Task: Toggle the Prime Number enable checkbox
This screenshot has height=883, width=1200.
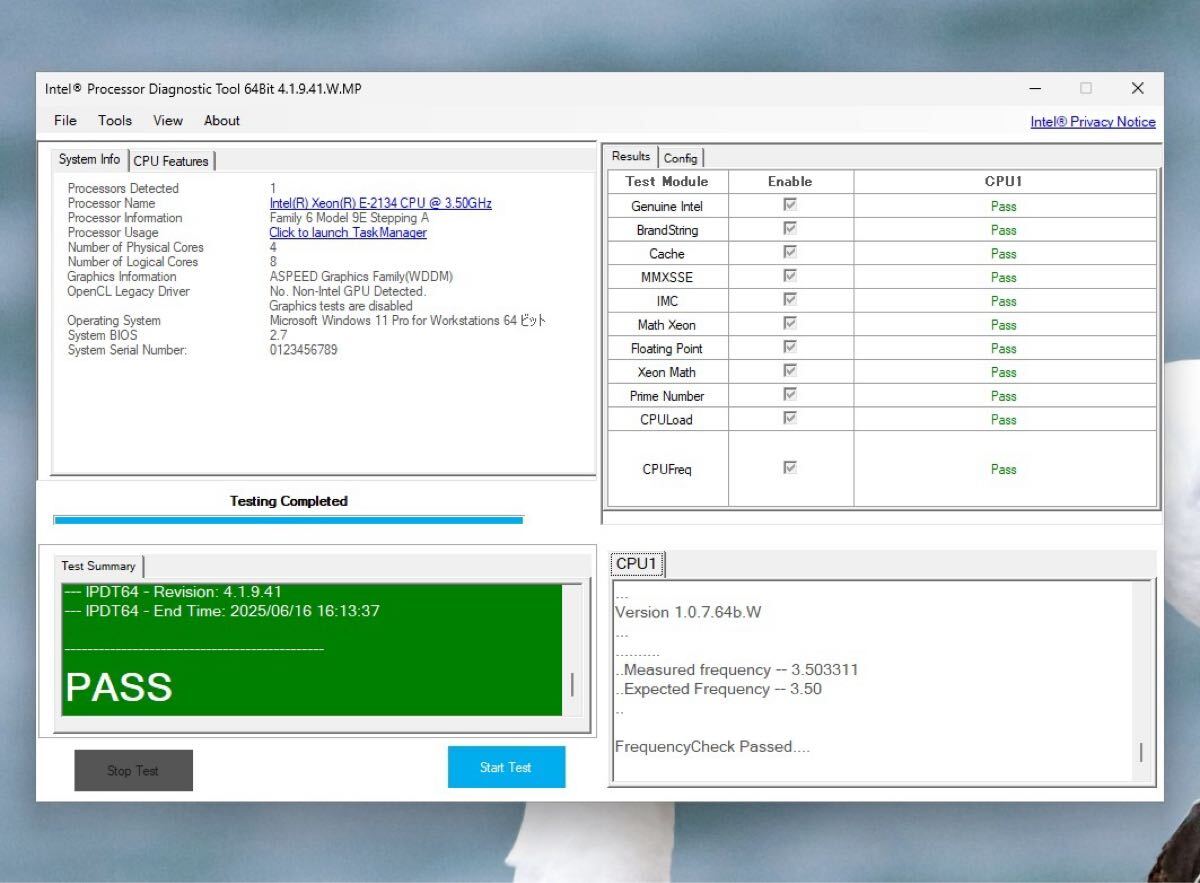Action: click(x=790, y=394)
